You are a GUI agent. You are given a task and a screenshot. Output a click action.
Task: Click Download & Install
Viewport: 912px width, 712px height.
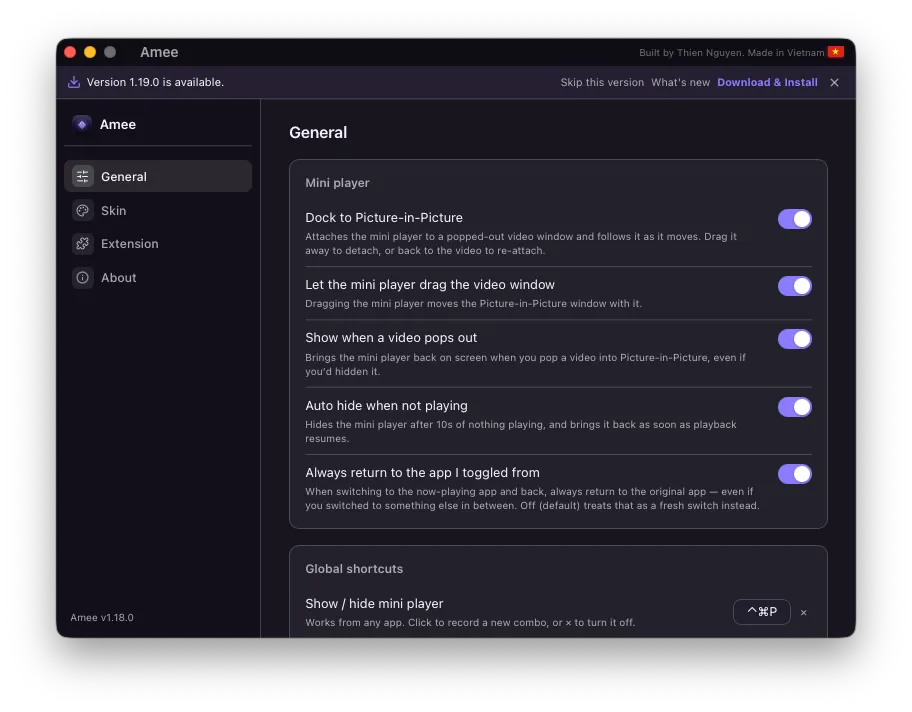pos(767,83)
